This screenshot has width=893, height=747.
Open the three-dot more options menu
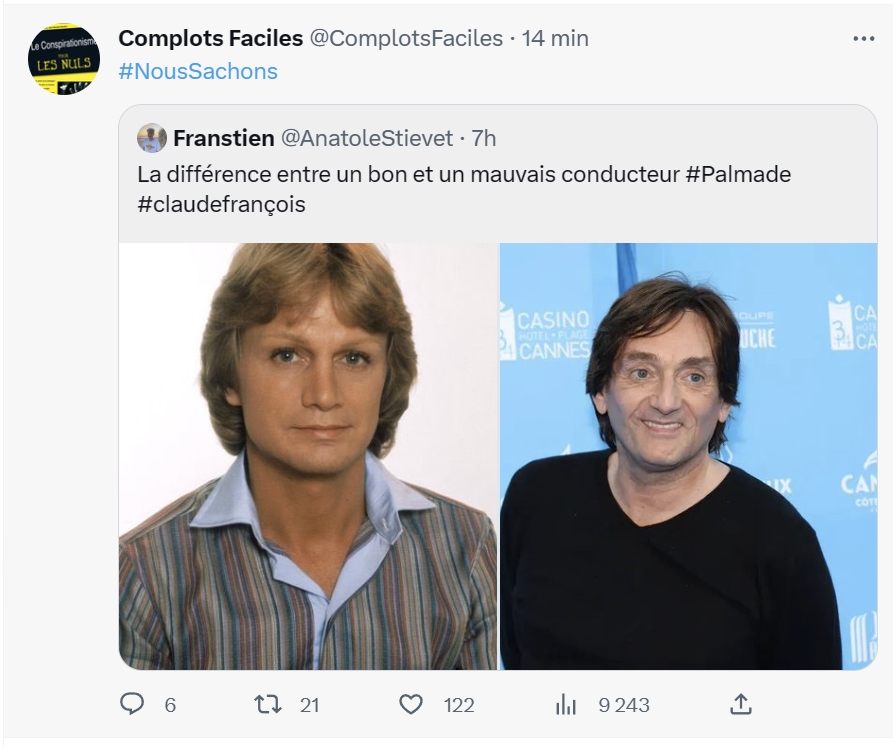[x=863, y=38]
